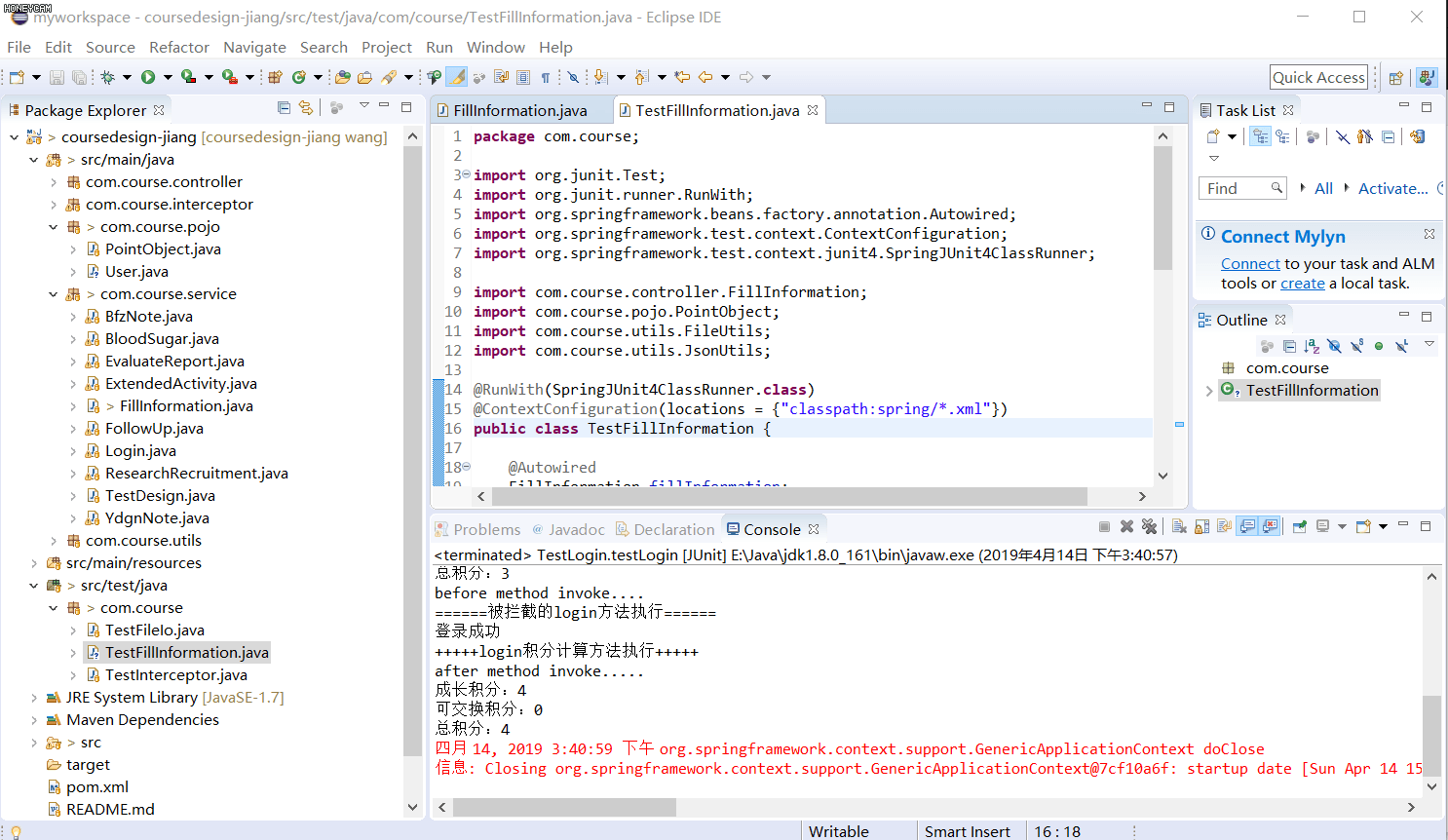Click the Search flashlight toolbar icon
This screenshot has height=840, width=1448.
point(389,77)
